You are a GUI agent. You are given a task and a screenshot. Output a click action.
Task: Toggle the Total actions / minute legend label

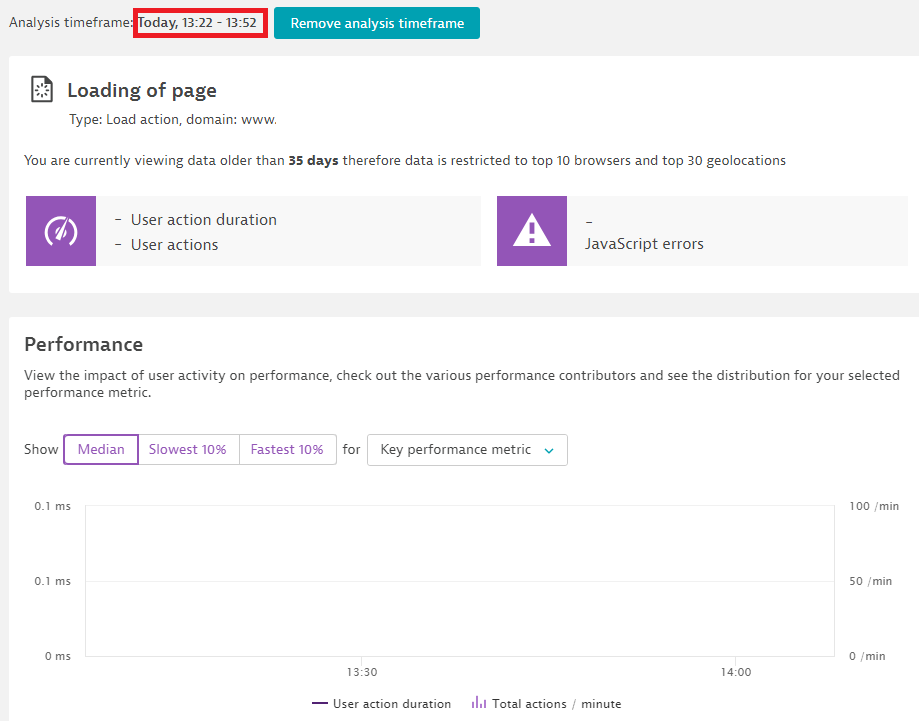(x=556, y=704)
